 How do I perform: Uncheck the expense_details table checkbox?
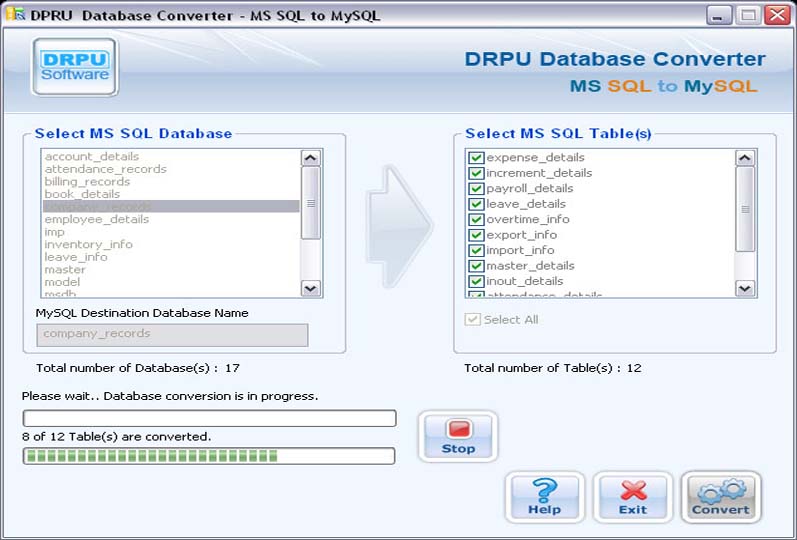pyautogui.click(x=476, y=158)
